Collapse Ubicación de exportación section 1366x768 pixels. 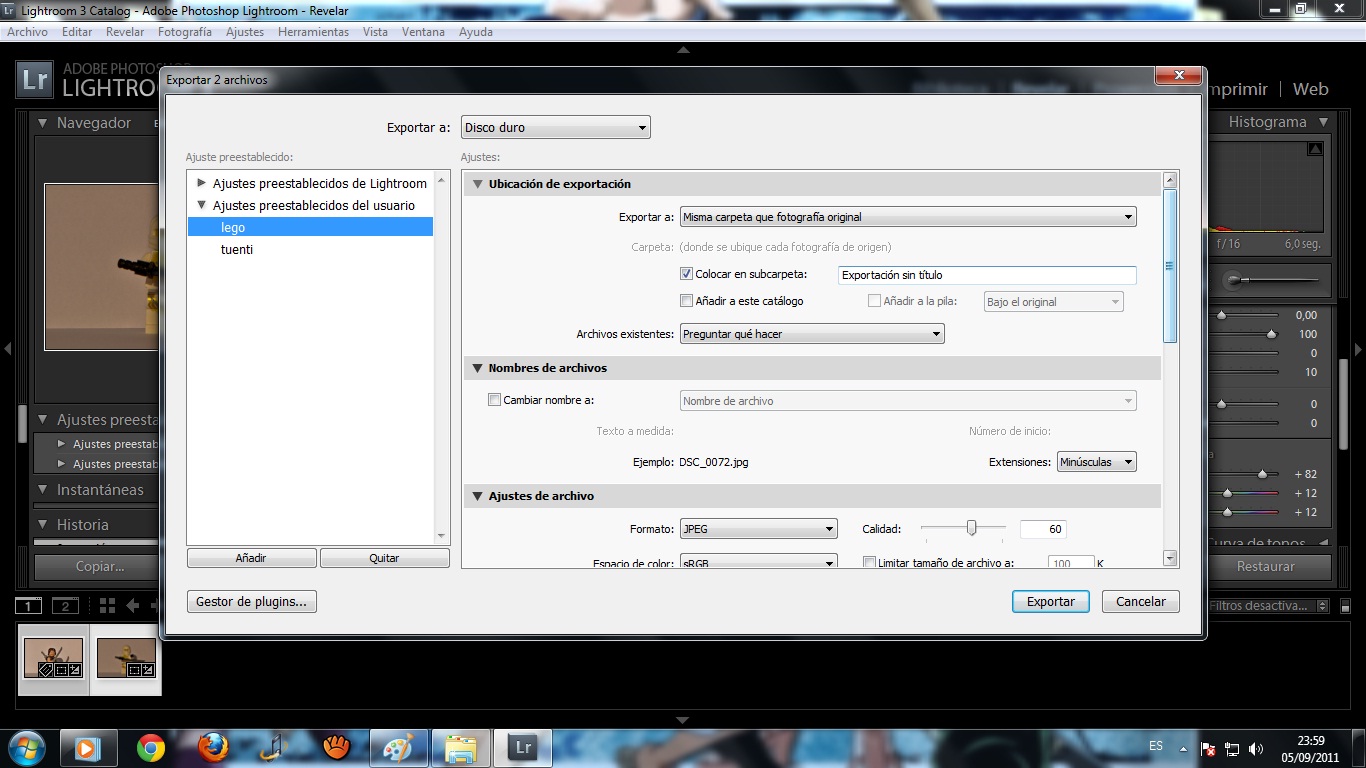[477, 184]
